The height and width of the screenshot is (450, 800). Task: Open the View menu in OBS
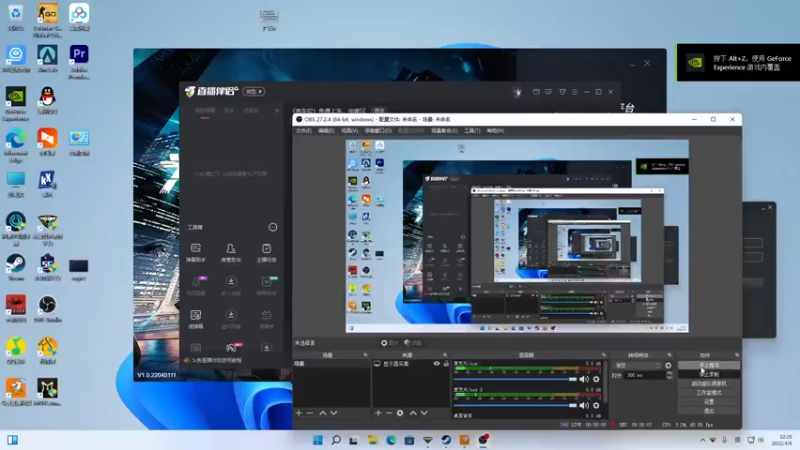coord(349,131)
